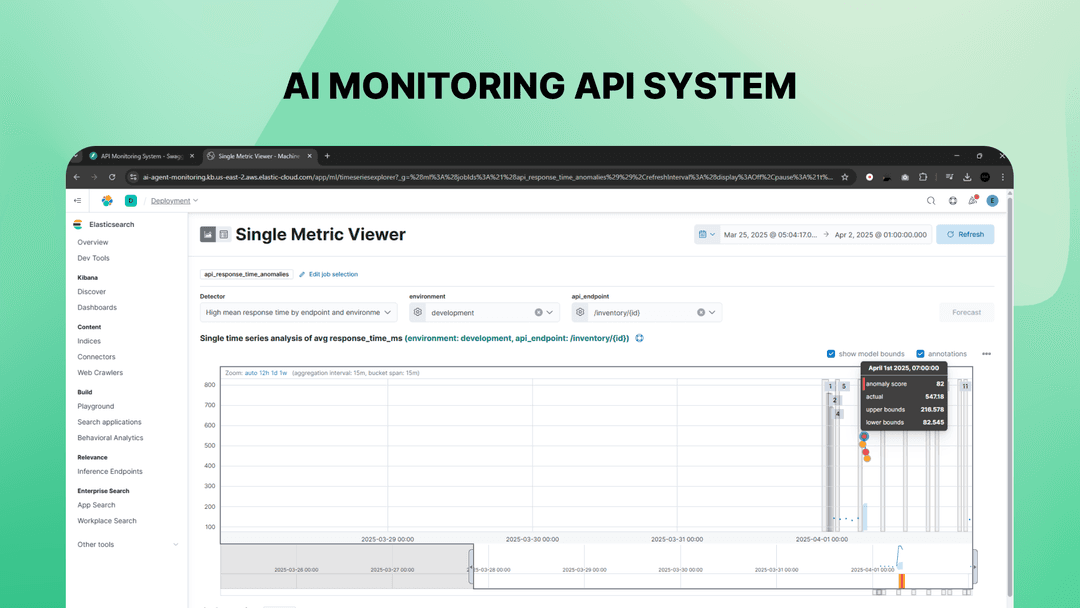Click the gear icon in api_endpoint field
Image resolution: width=1080 pixels, height=608 pixels.
tap(580, 312)
